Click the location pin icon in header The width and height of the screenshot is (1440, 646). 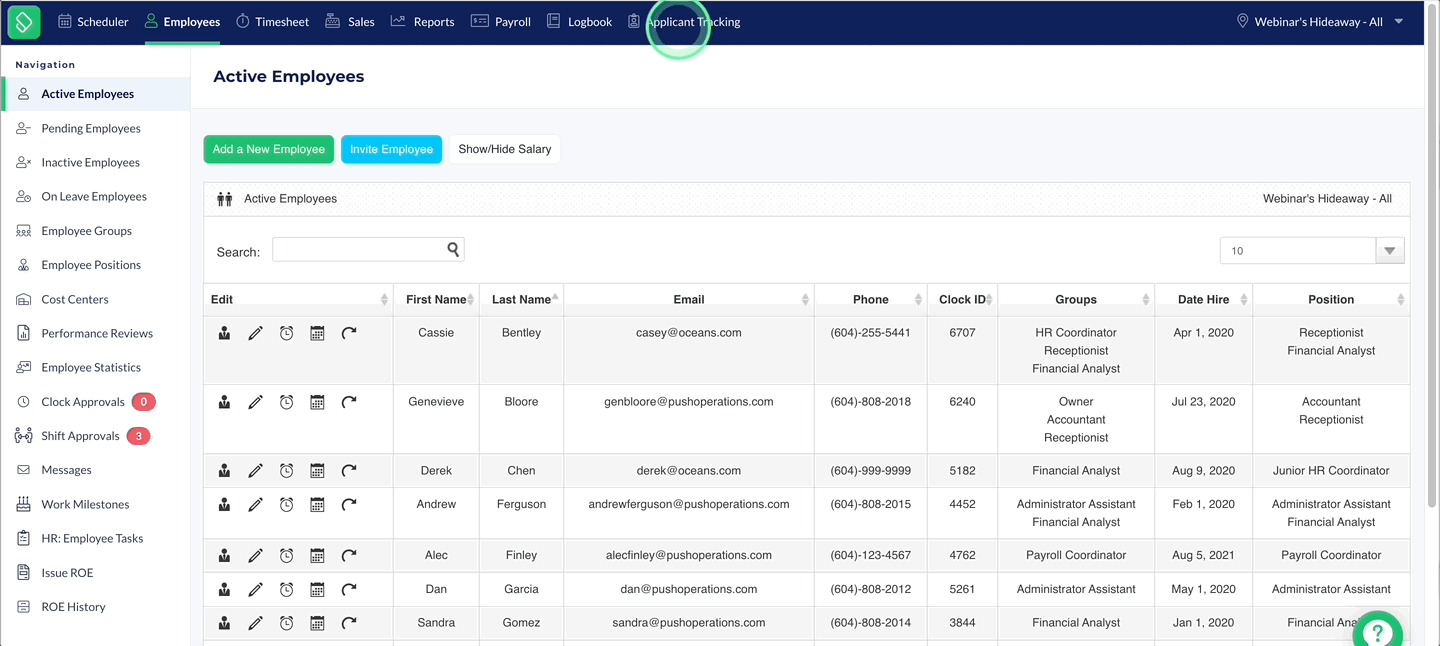pyautogui.click(x=1243, y=21)
